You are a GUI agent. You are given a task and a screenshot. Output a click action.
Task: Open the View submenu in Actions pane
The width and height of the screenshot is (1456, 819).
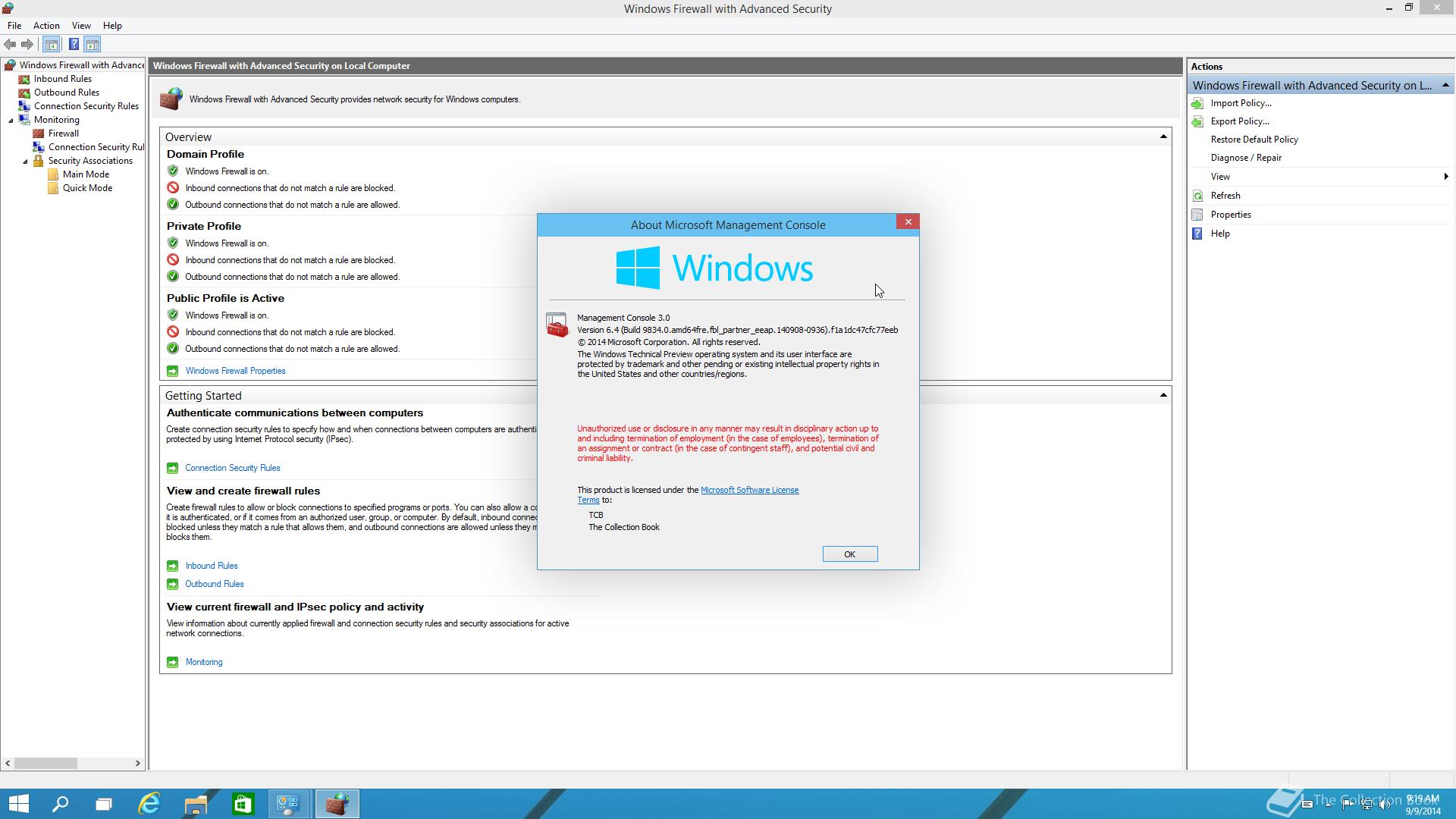[1319, 177]
